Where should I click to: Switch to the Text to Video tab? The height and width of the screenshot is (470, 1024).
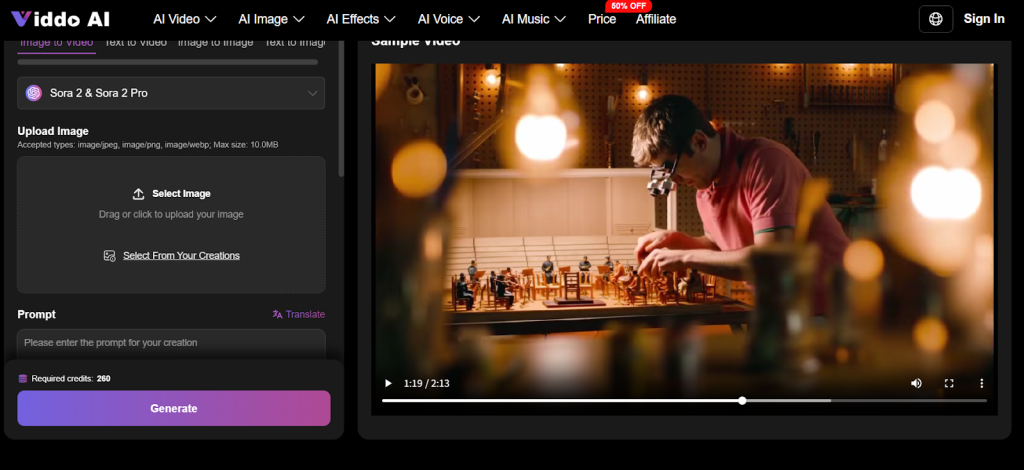136,42
